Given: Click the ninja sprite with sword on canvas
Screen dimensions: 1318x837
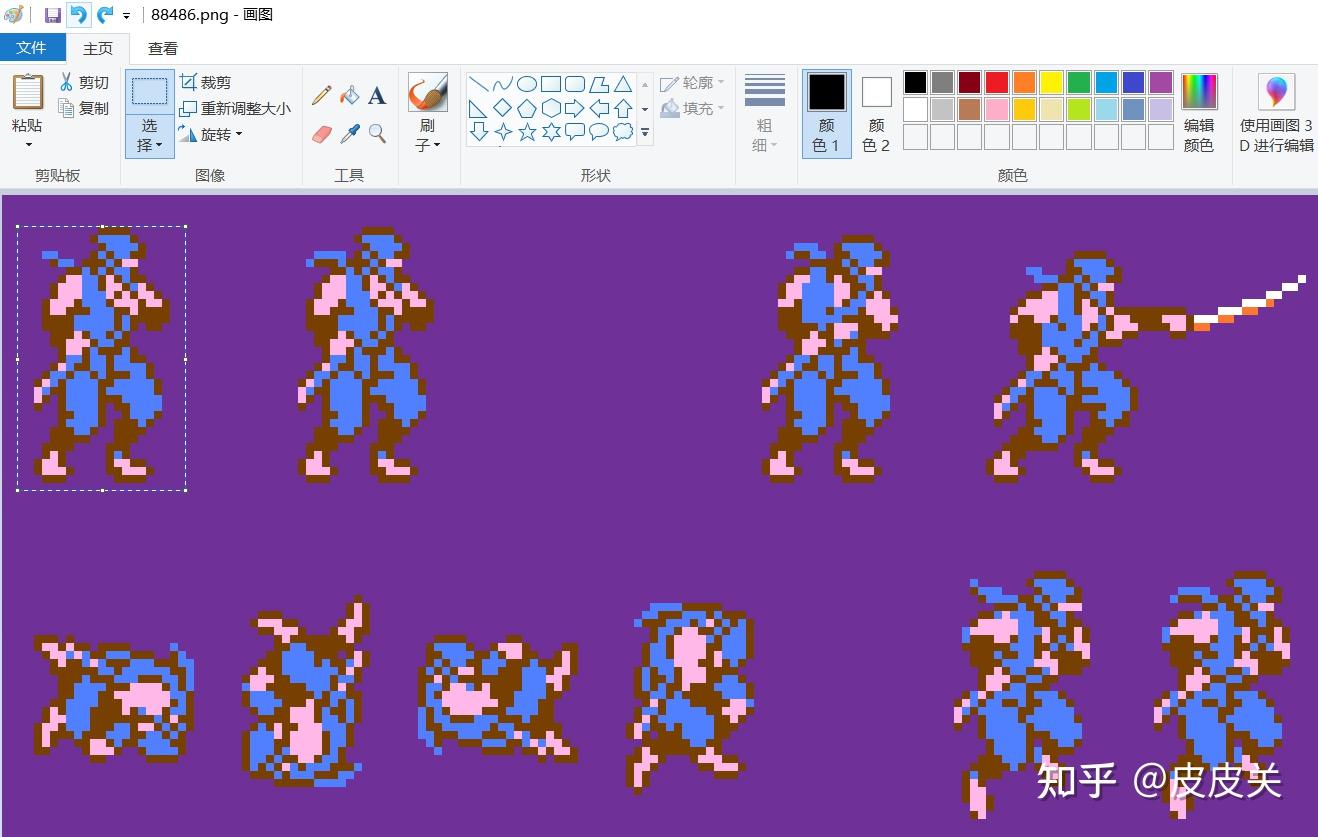Looking at the screenshot, I should [x=1147, y=366].
